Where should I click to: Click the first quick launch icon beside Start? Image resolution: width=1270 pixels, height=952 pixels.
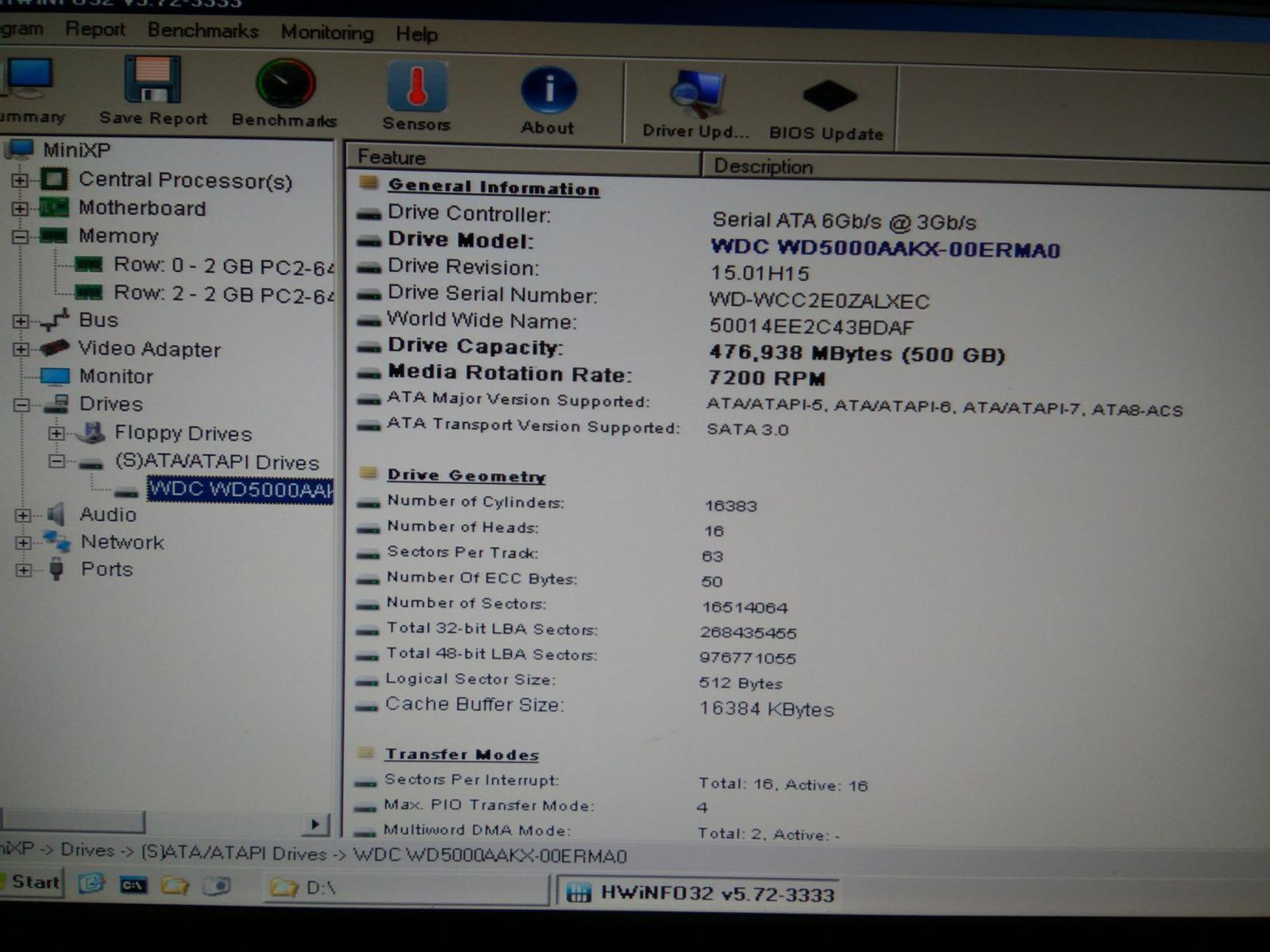pyautogui.click(x=91, y=883)
